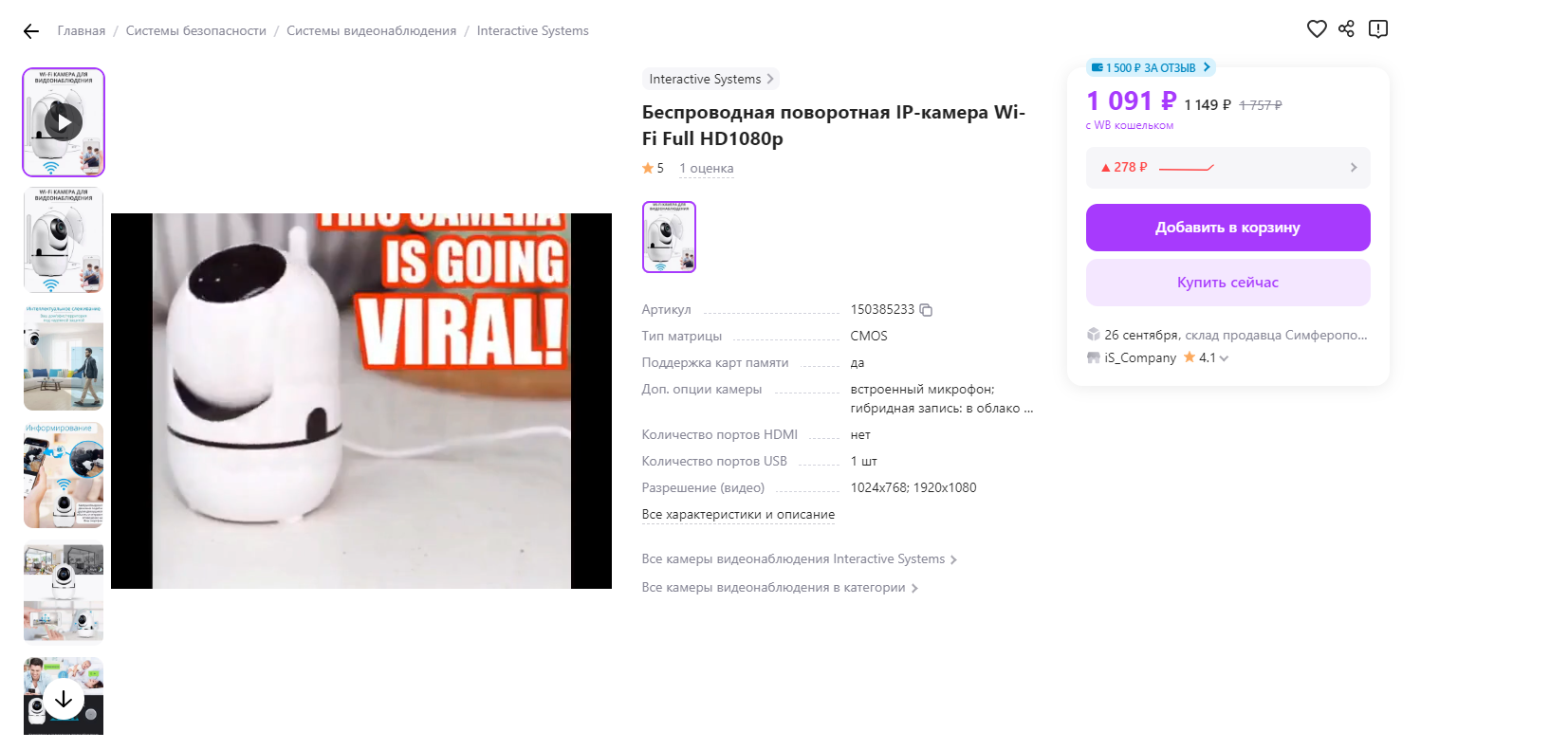This screenshot has width=1568, height=750.
Task: Open the share icon
Action: point(1346,28)
